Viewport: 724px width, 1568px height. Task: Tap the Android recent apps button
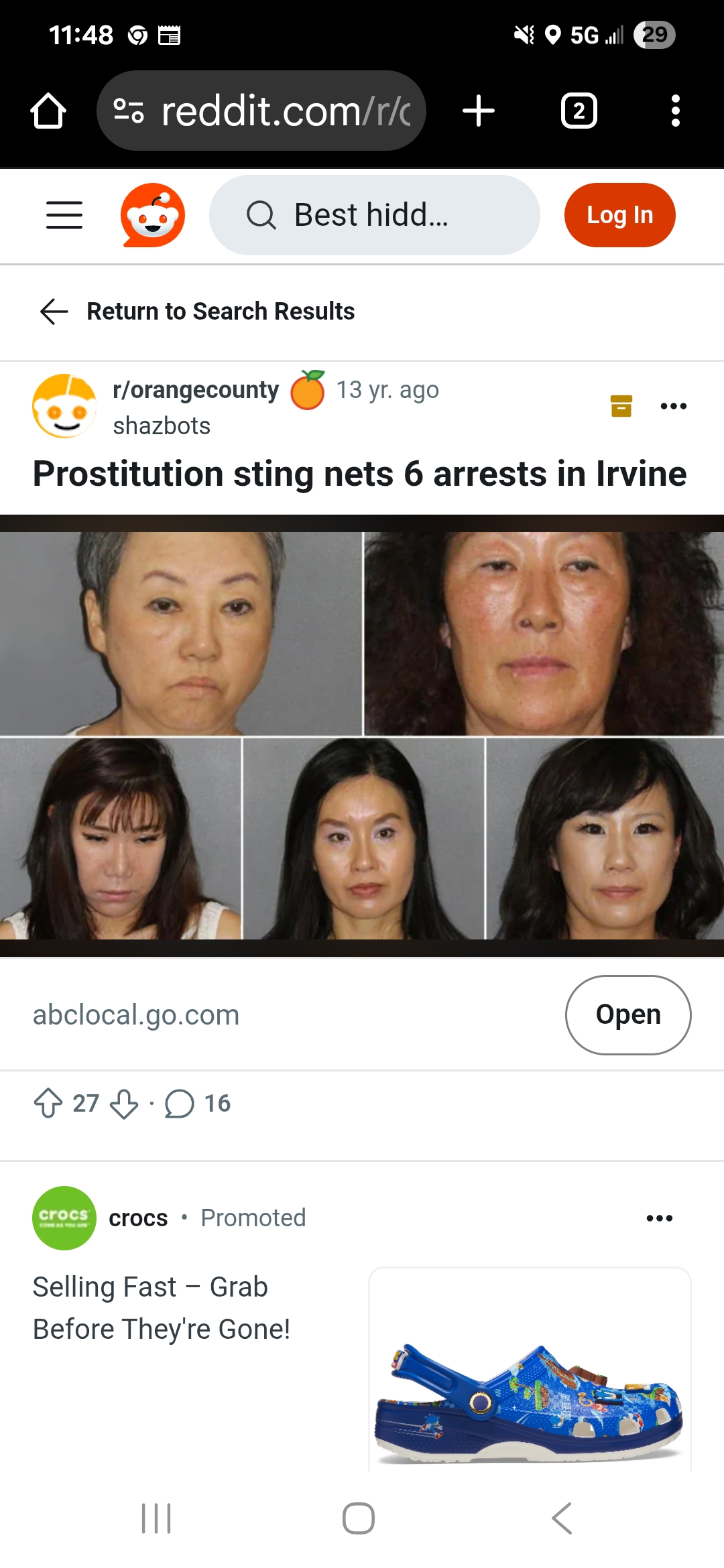(157, 1518)
